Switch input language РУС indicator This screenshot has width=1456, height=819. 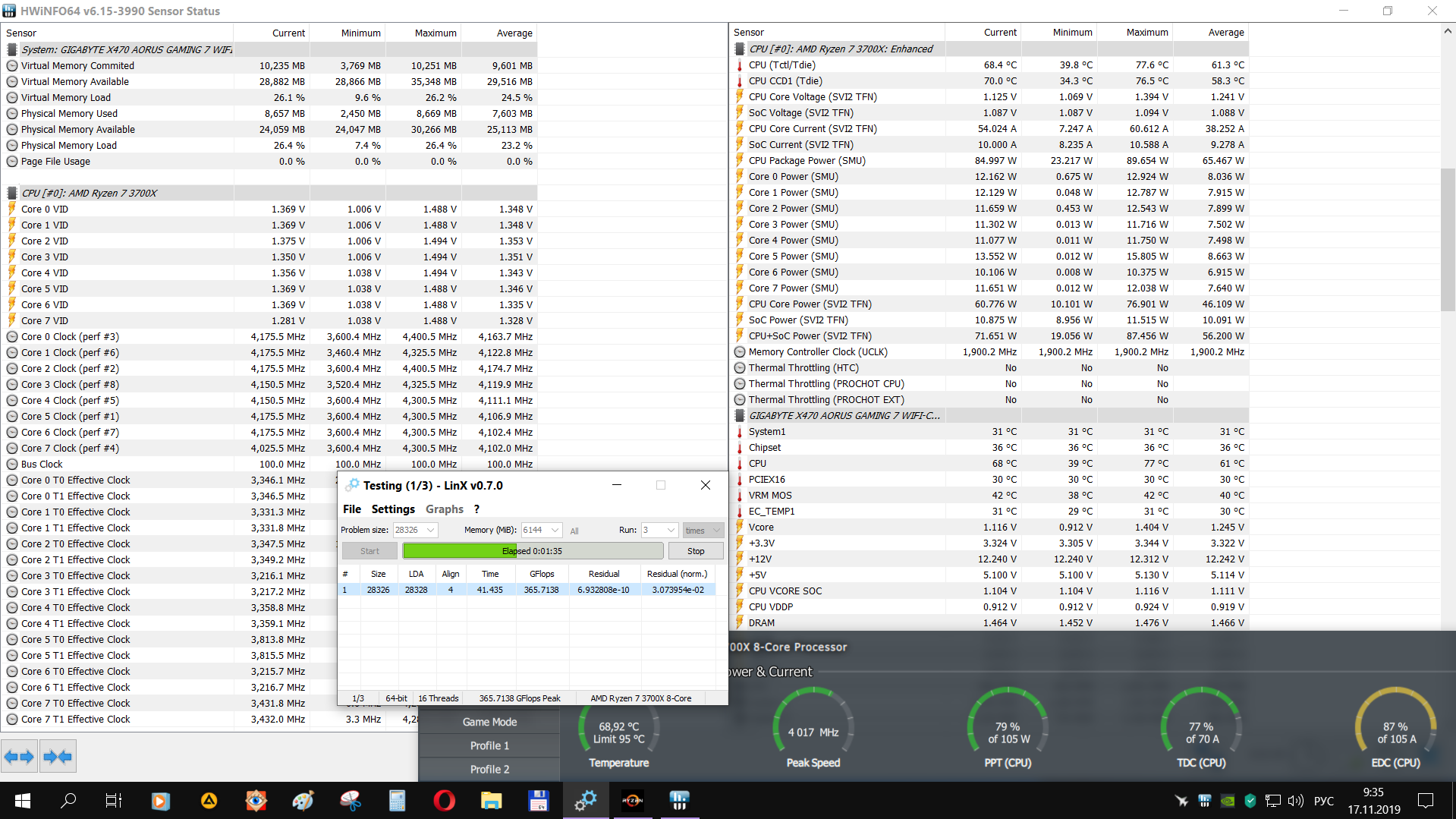pyautogui.click(x=1323, y=801)
